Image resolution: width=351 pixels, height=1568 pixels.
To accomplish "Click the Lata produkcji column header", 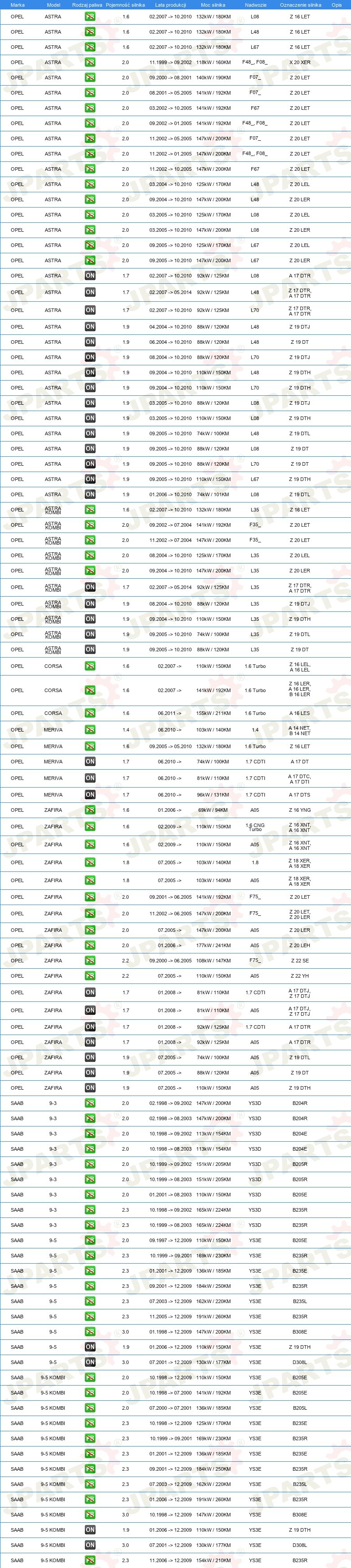I will [171, 5].
